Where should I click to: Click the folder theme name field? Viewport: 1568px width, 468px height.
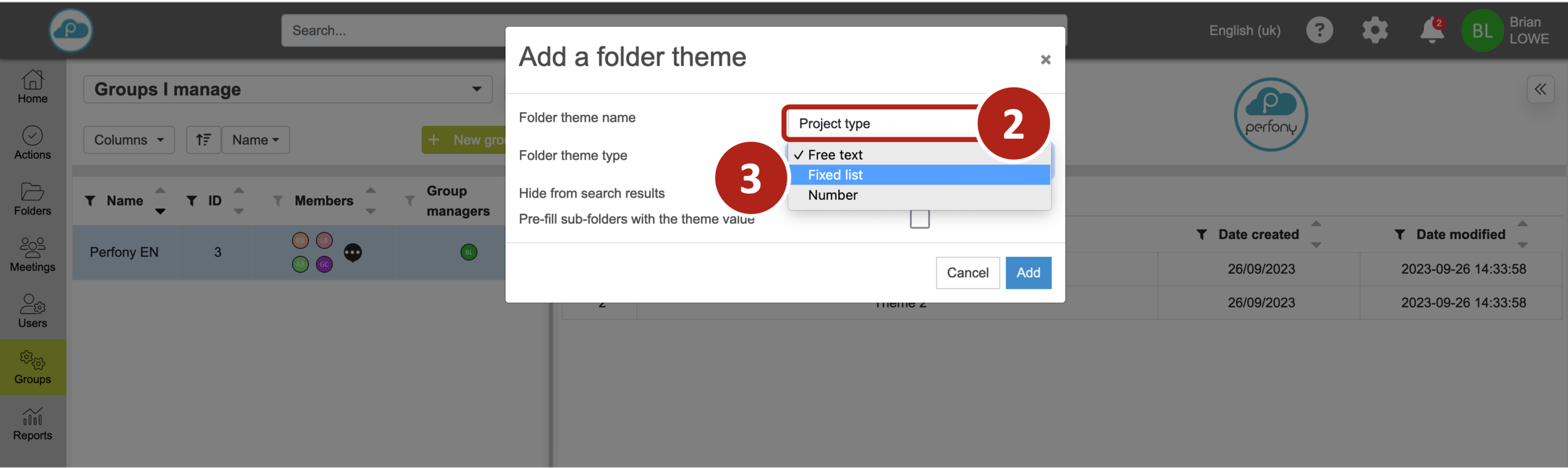click(x=883, y=124)
